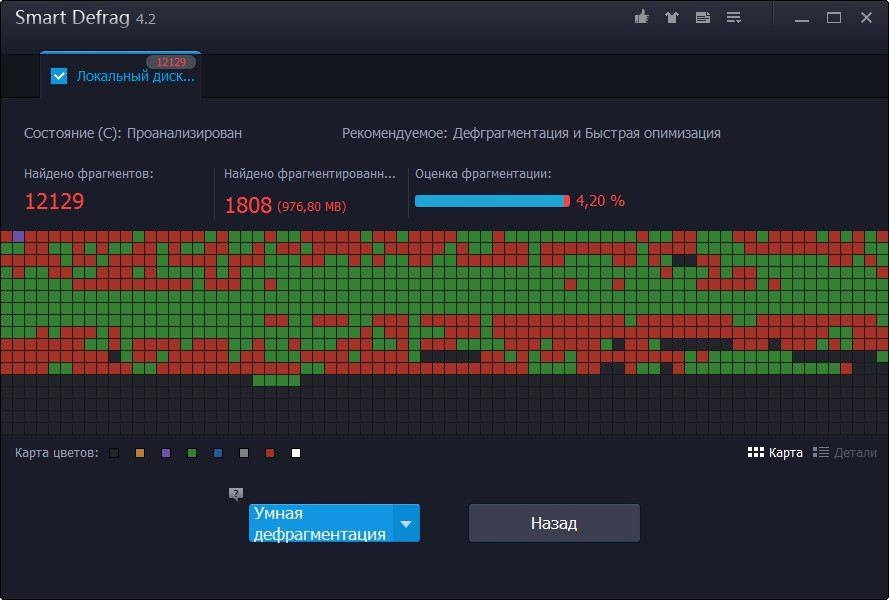Click the Найдено фрагментов label
Image resolution: width=889 pixels, height=600 pixels.
coord(88,174)
